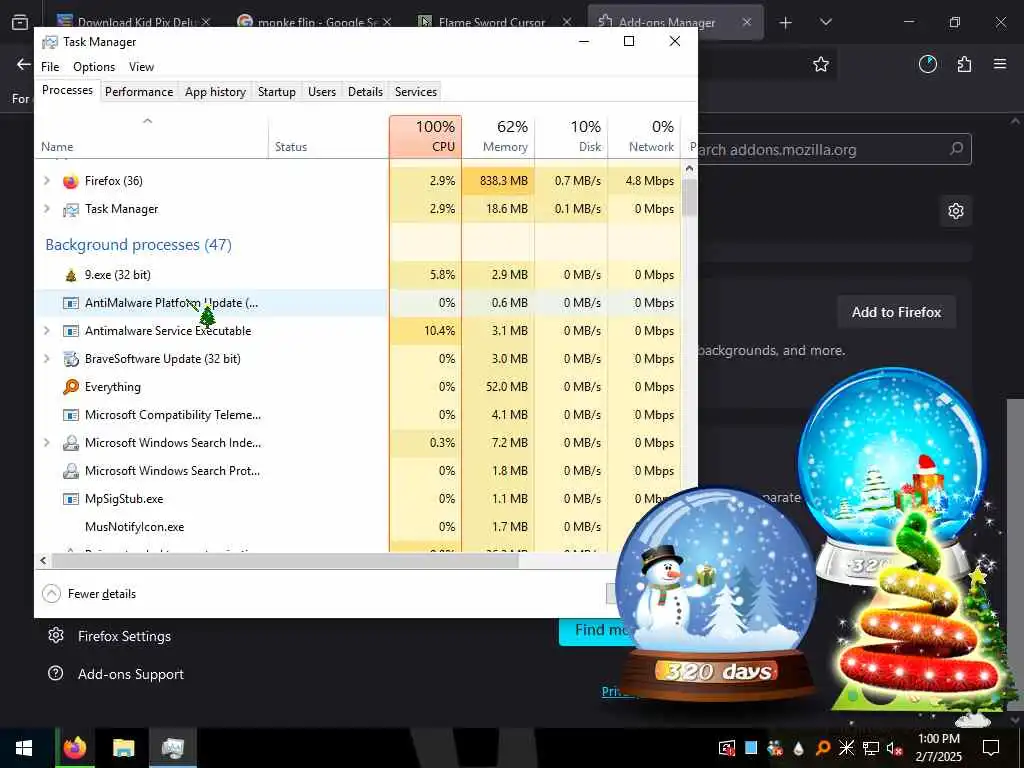Viewport: 1024px width, 768px height.
Task: Click the Task Manager horizontal scrollbar thumb
Action: click(285, 560)
